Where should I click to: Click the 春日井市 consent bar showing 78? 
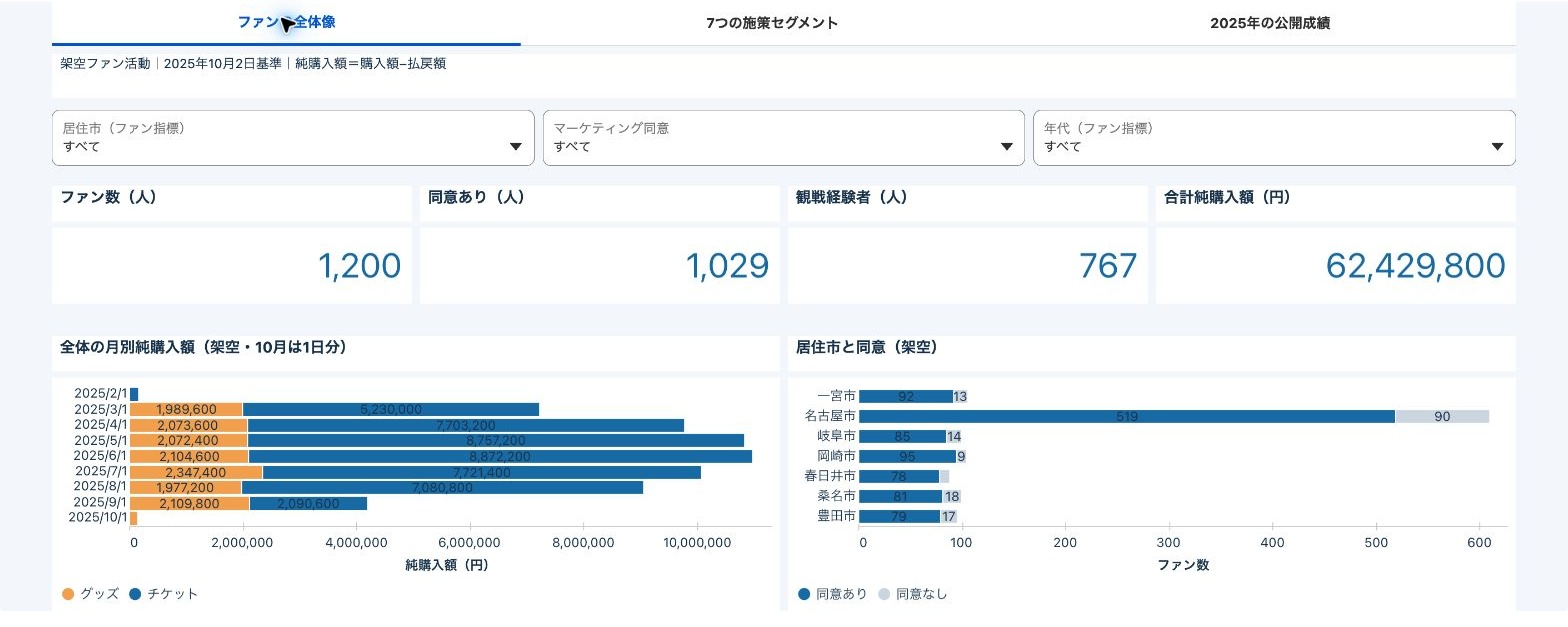[899, 476]
